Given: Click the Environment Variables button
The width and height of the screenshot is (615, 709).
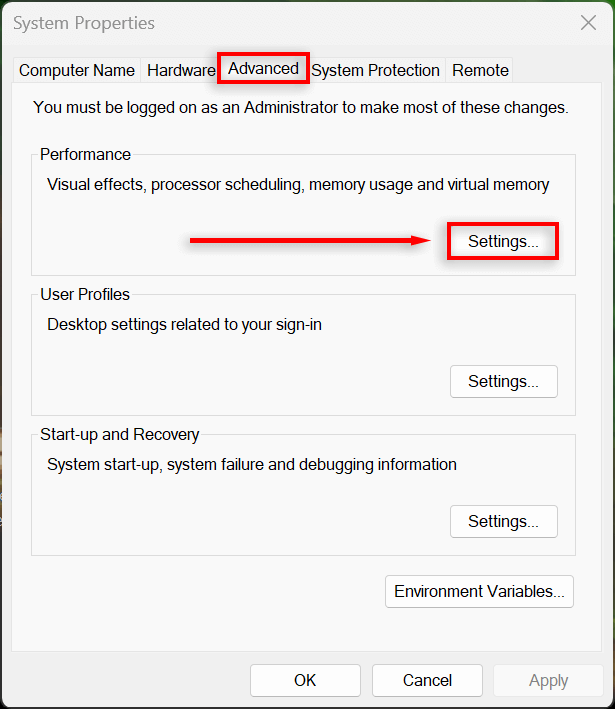Looking at the screenshot, I should 479,591.
